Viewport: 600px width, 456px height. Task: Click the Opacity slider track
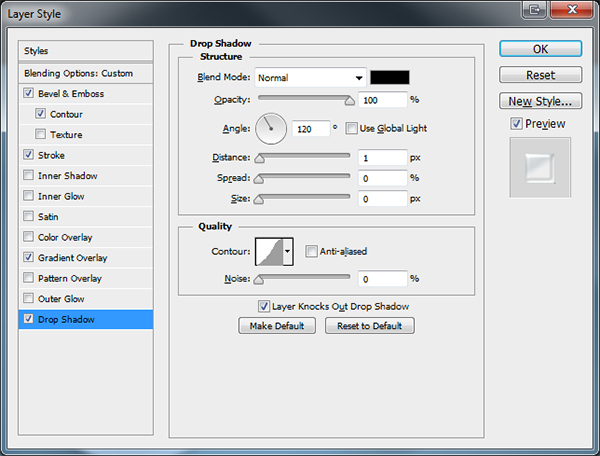tap(304, 100)
